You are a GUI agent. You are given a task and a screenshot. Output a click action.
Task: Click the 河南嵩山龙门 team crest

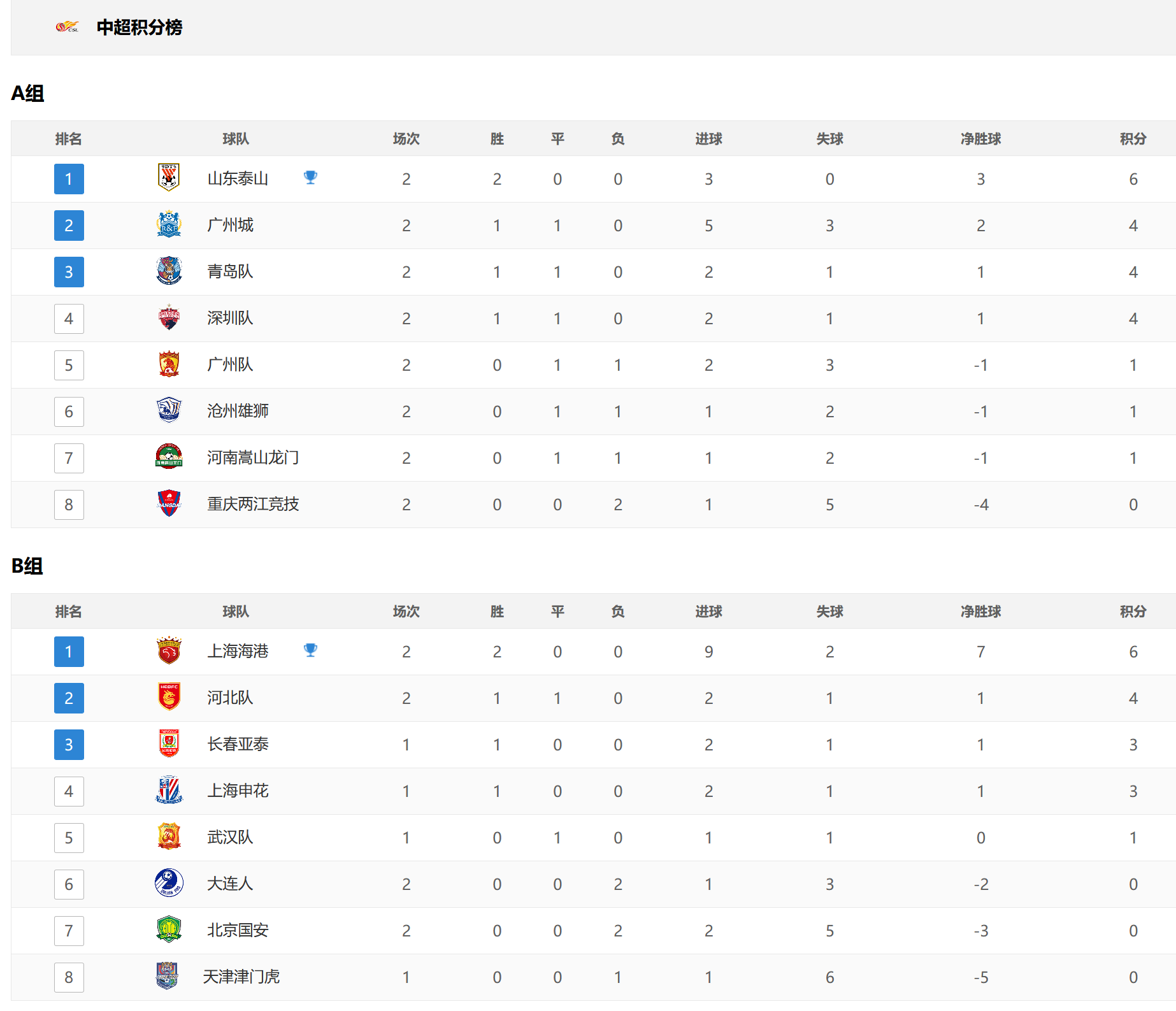(x=169, y=457)
